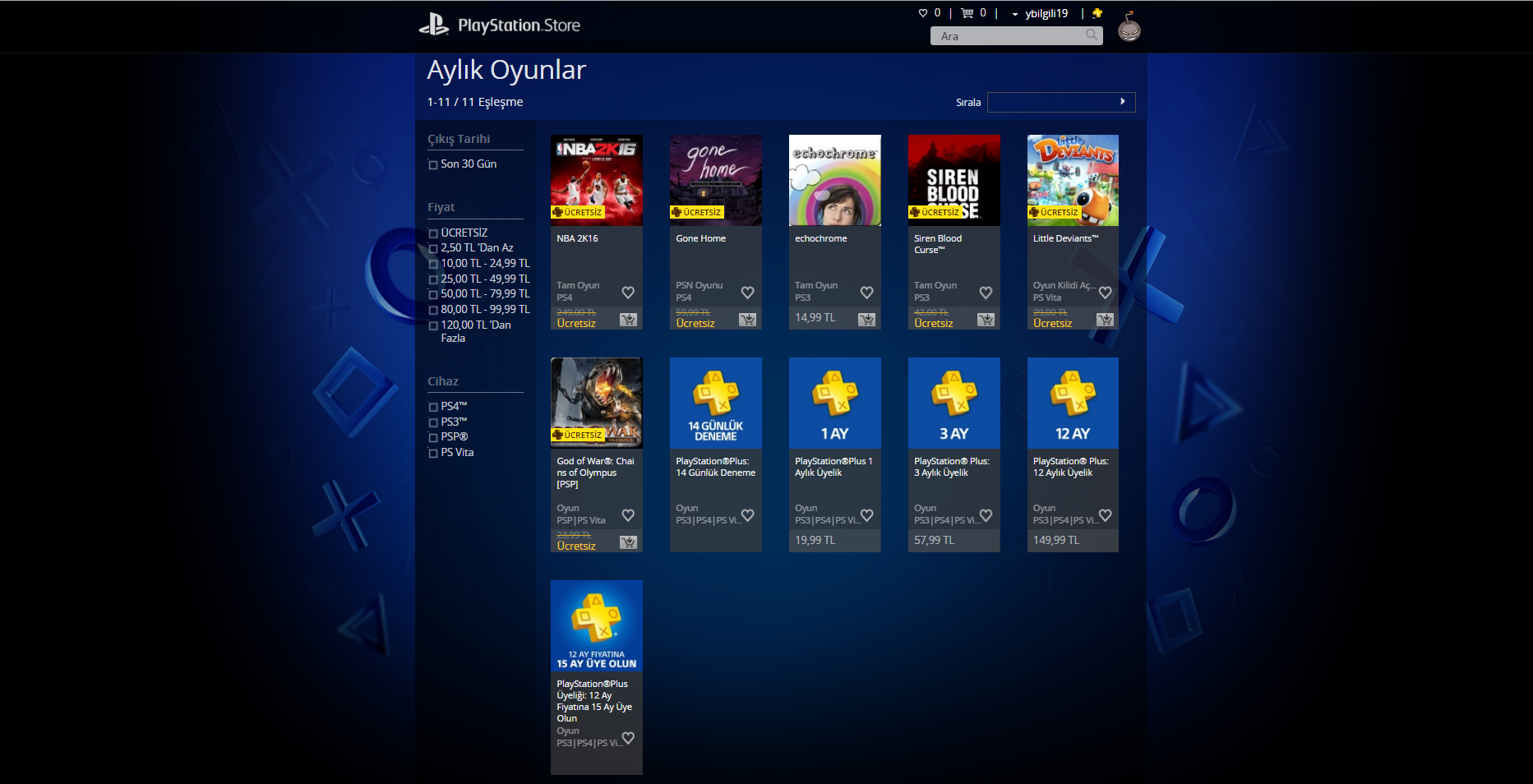
Task: Open echochrome cover thumbnail
Action: [x=835, y=180]
